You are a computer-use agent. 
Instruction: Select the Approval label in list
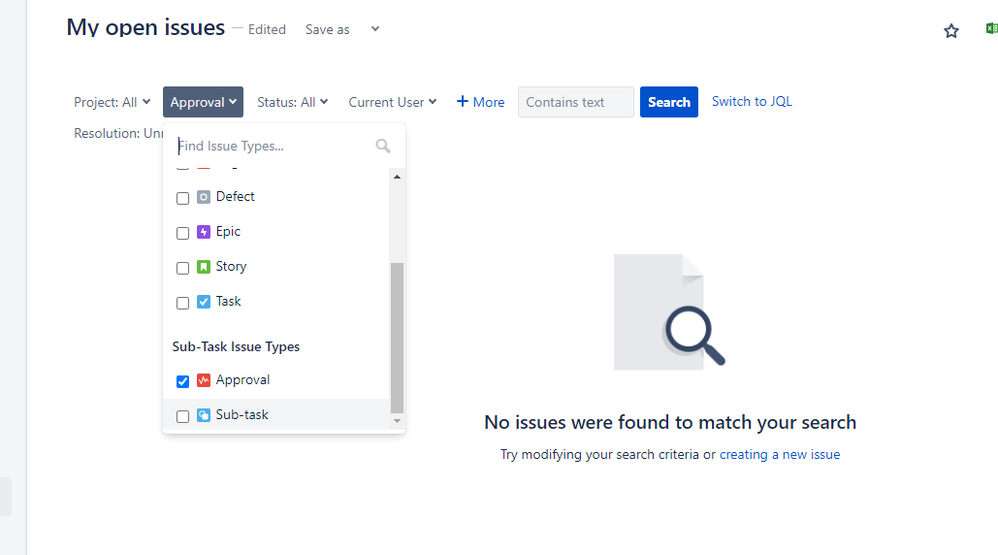point(242,380)
